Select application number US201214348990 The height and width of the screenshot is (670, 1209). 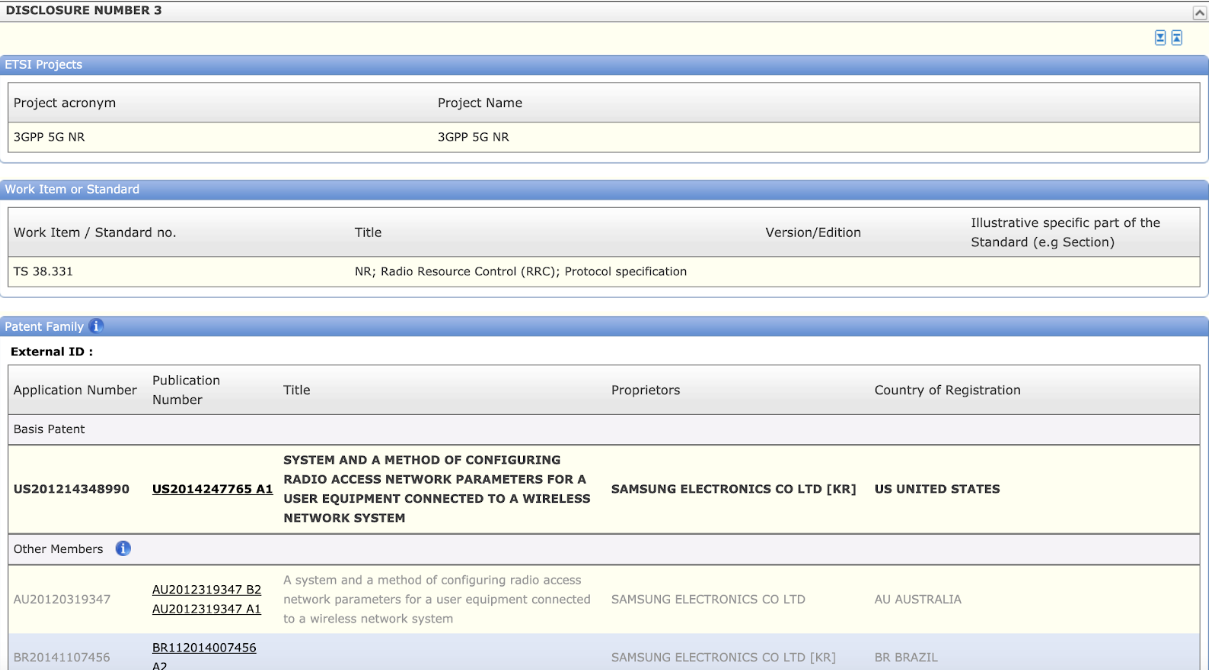[x=71, y=489]
